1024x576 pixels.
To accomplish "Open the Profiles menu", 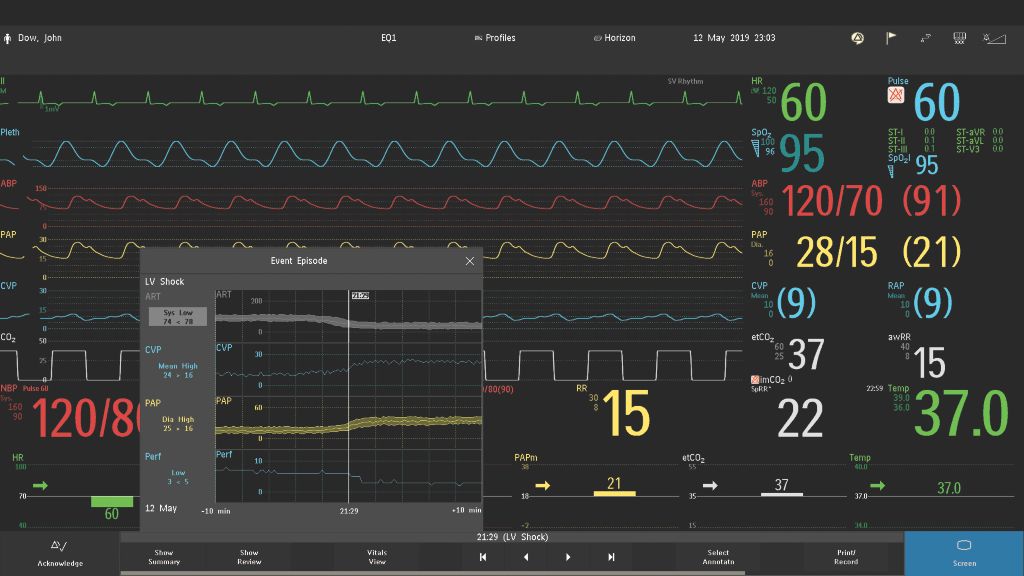I will tap(495, 38).
